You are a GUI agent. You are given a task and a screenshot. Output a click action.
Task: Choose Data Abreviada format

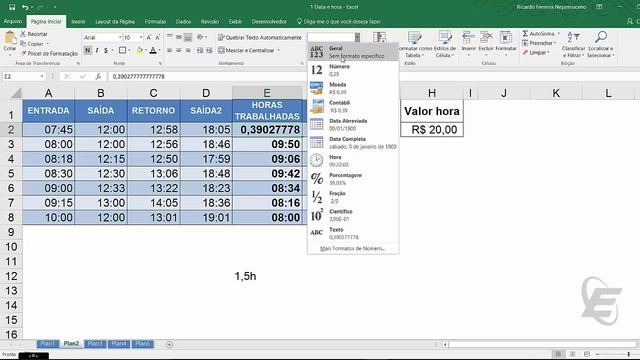[353, 124]
